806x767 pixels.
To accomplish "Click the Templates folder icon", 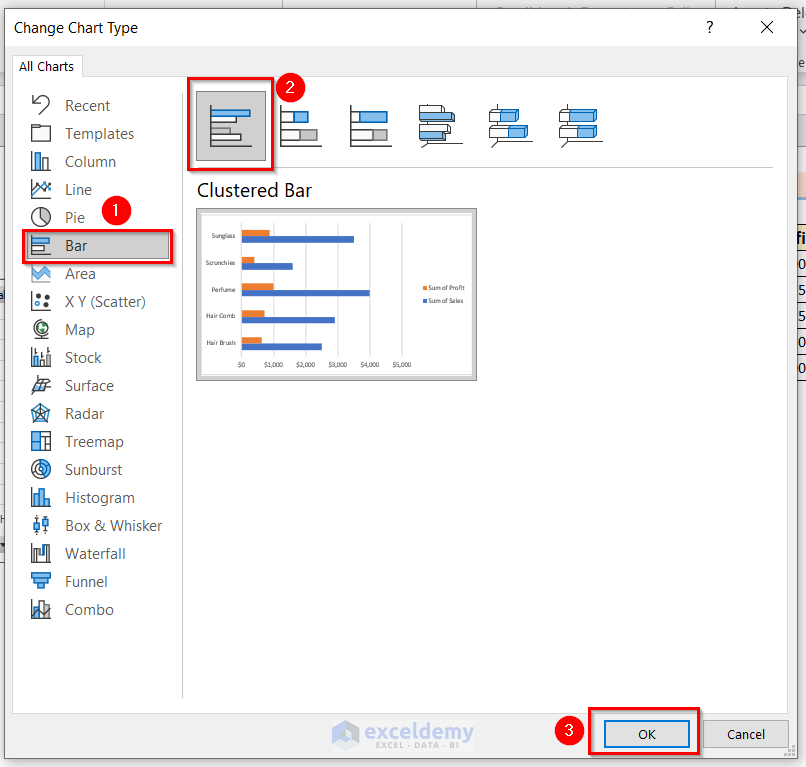I will 41,133.
